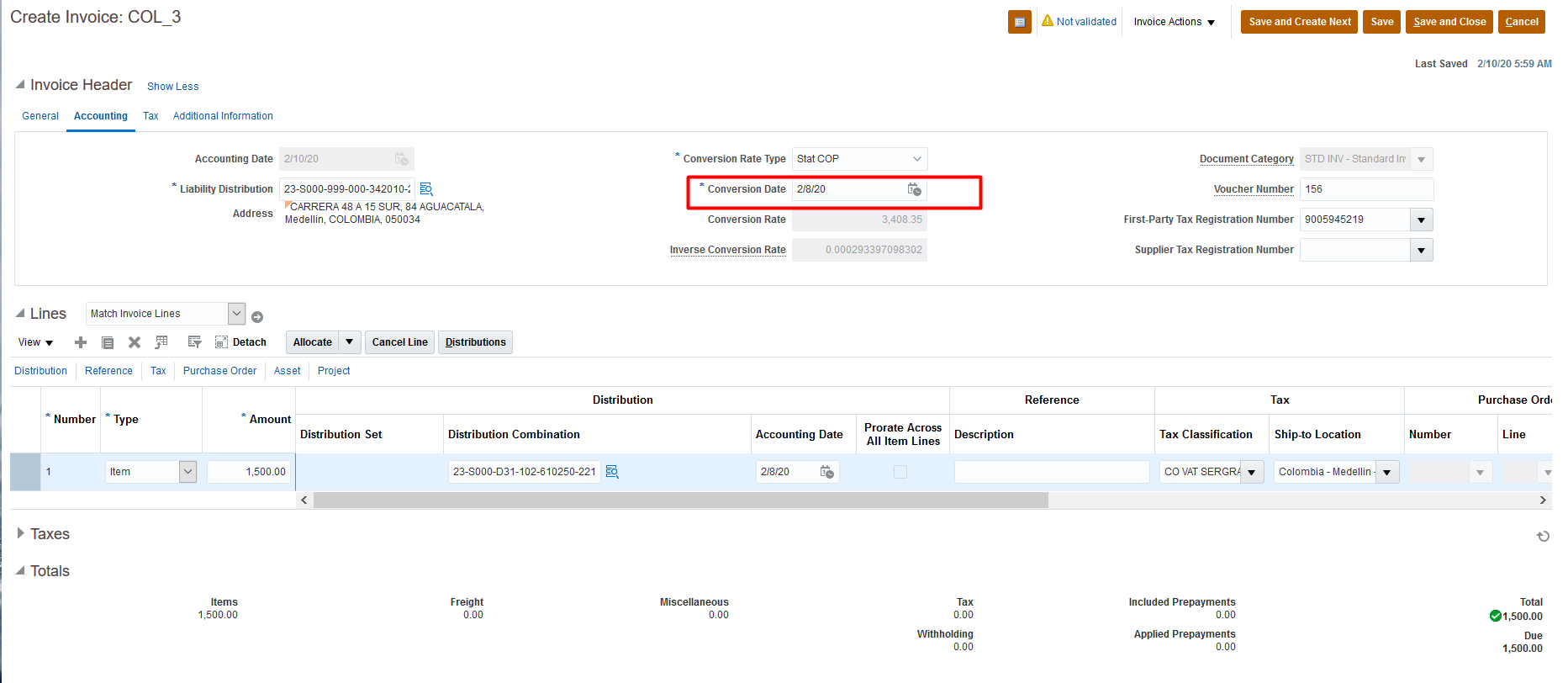Open First-Party Tax Registration Number dropdown

pyautogui.click(x=1421, y=220)
